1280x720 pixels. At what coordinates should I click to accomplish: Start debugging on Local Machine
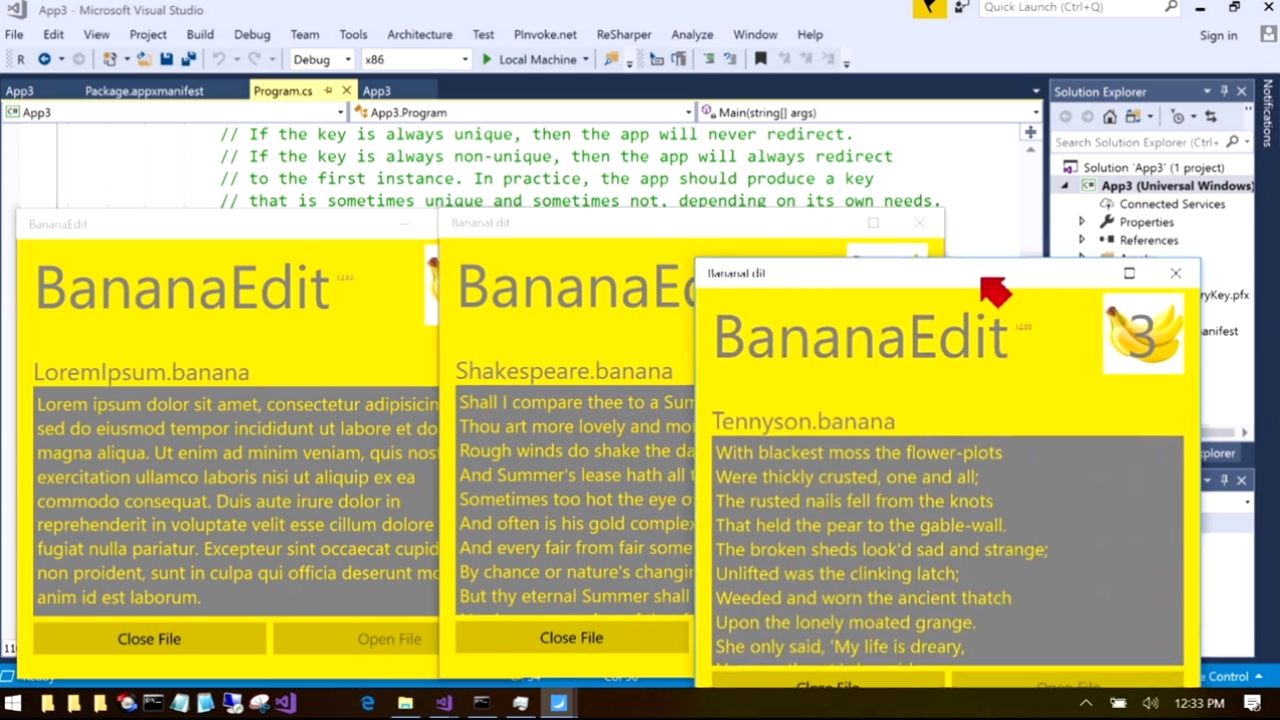point(528,60)
